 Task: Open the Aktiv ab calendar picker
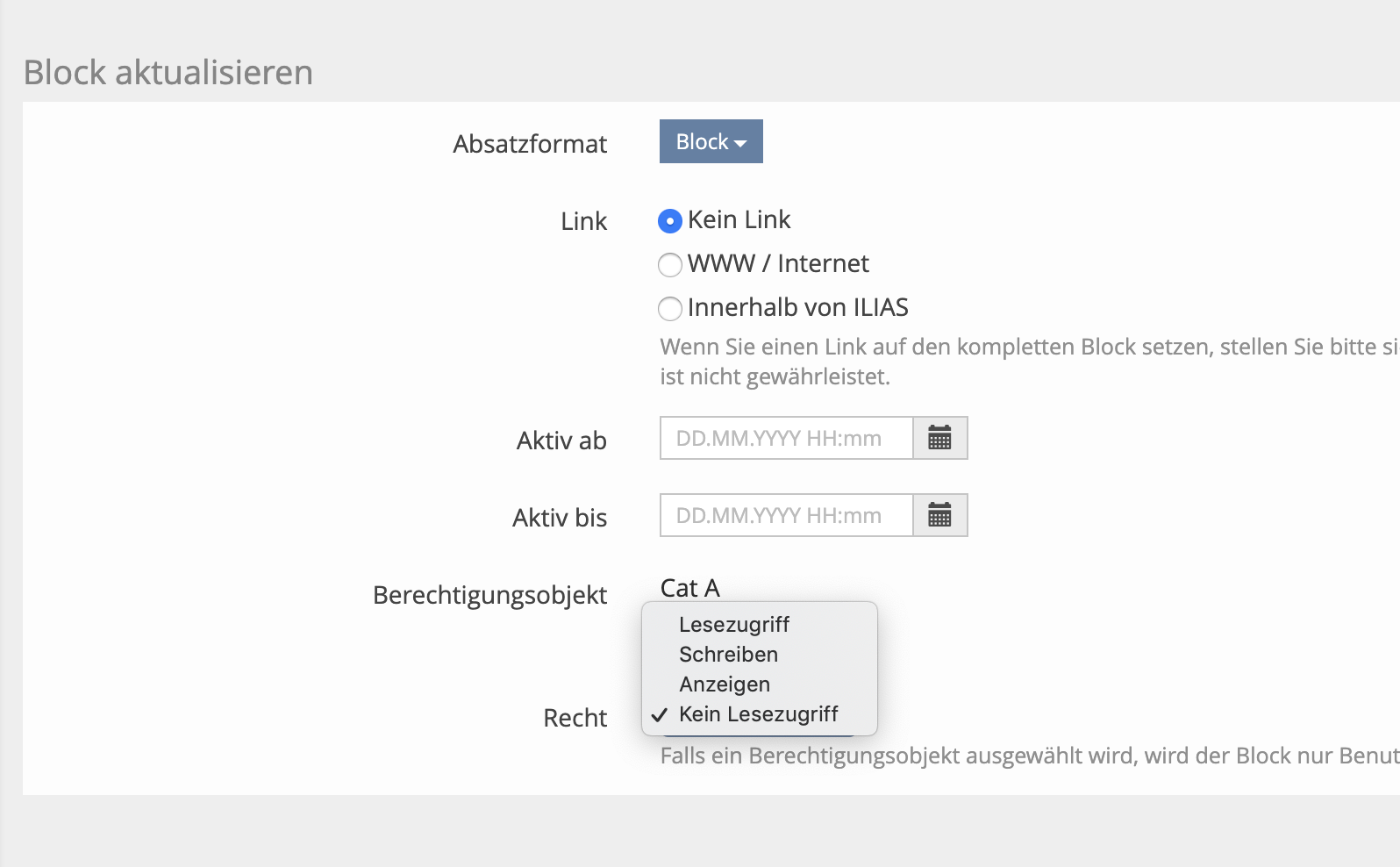[939, 438]
